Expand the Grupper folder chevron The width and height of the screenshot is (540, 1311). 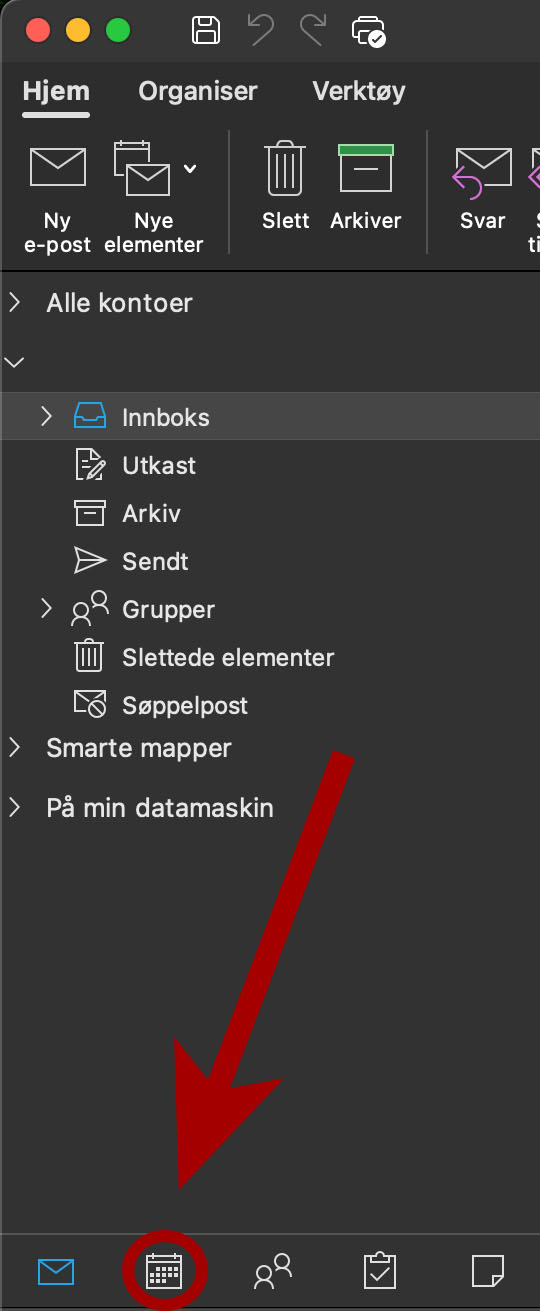46,608
